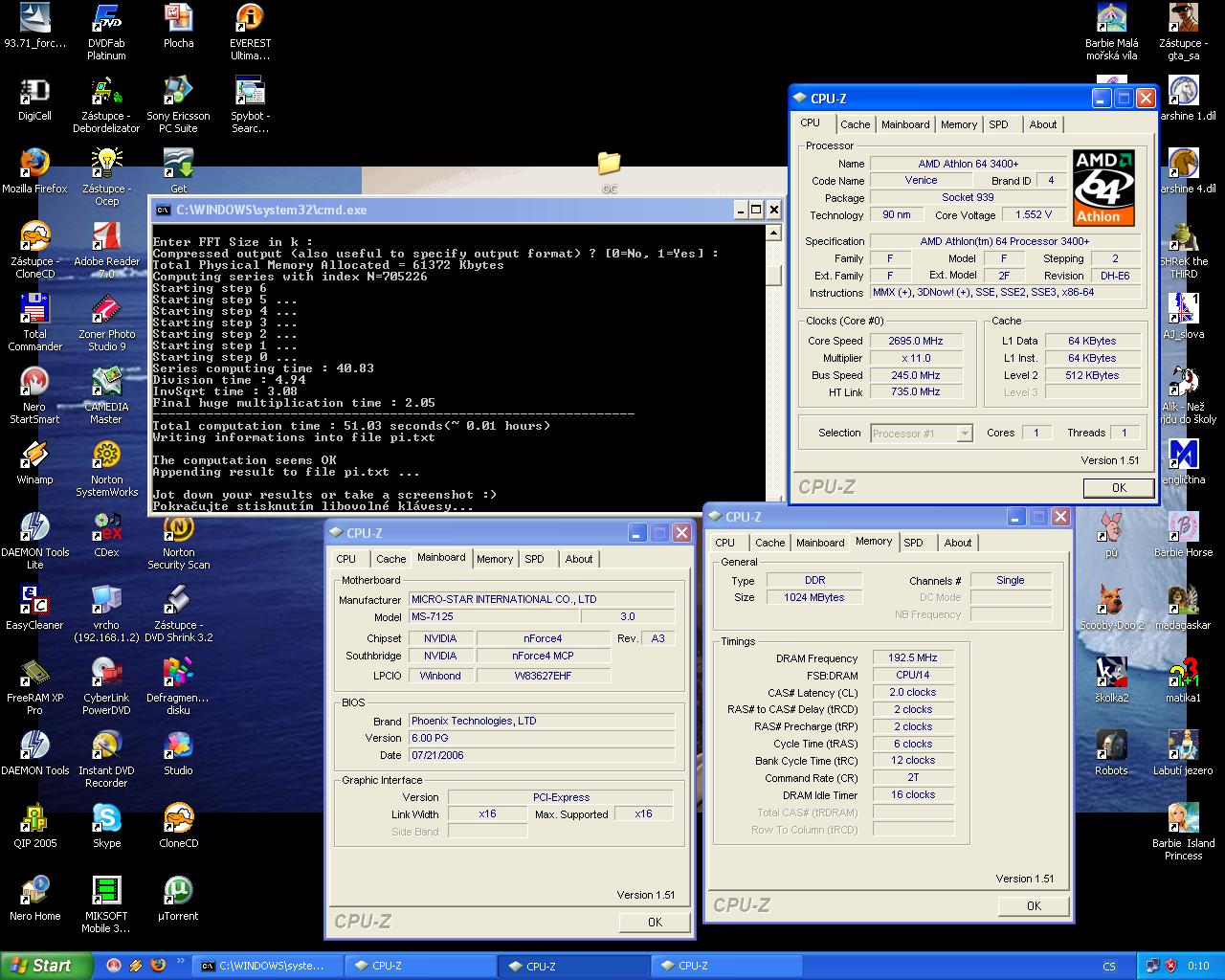Click the cmd.exe title bar icon
This screenshot has height=980, width=1225.
164,211
